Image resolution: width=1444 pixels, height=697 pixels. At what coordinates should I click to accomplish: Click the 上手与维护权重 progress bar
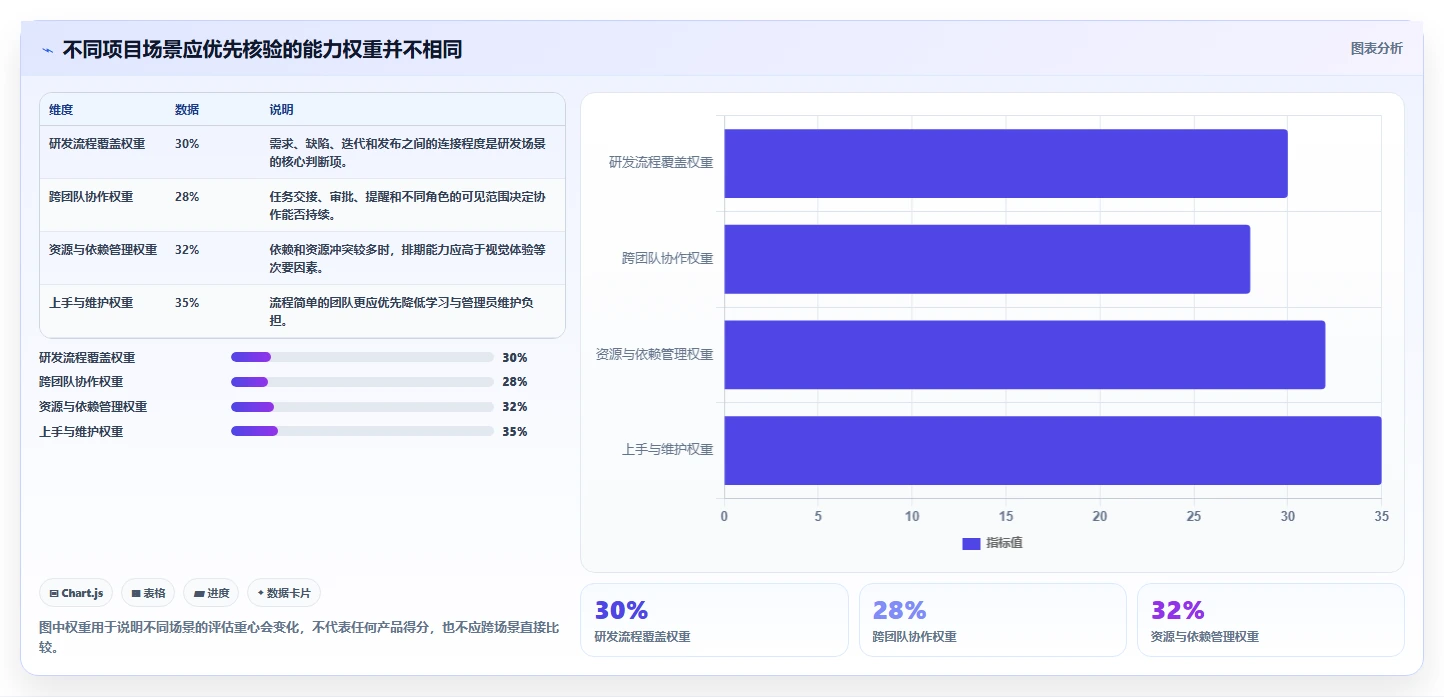tap(362, 432)
